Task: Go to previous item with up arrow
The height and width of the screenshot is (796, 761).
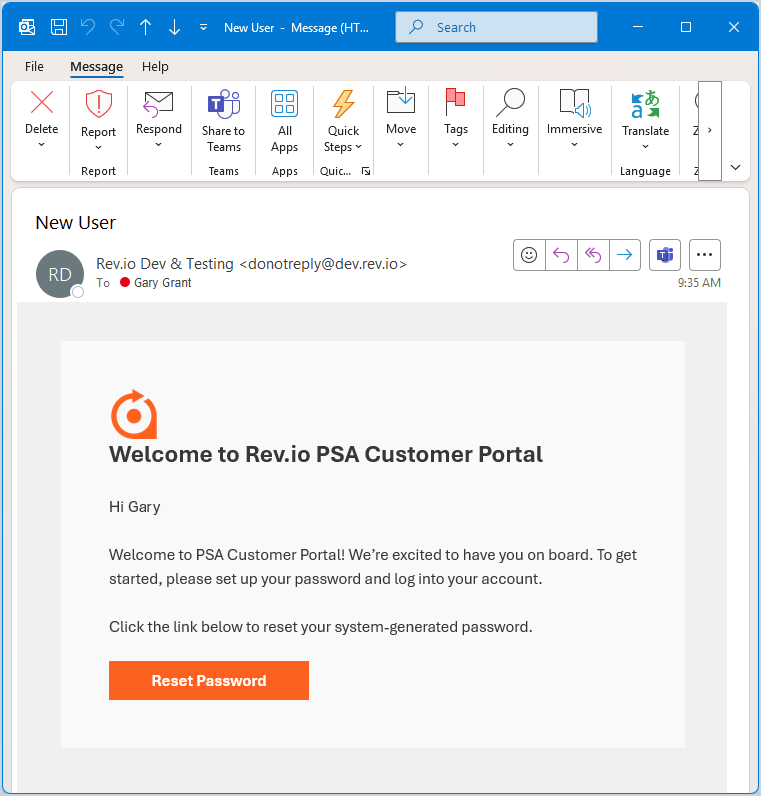Action: pyautogui.click(x=146, y=27)
